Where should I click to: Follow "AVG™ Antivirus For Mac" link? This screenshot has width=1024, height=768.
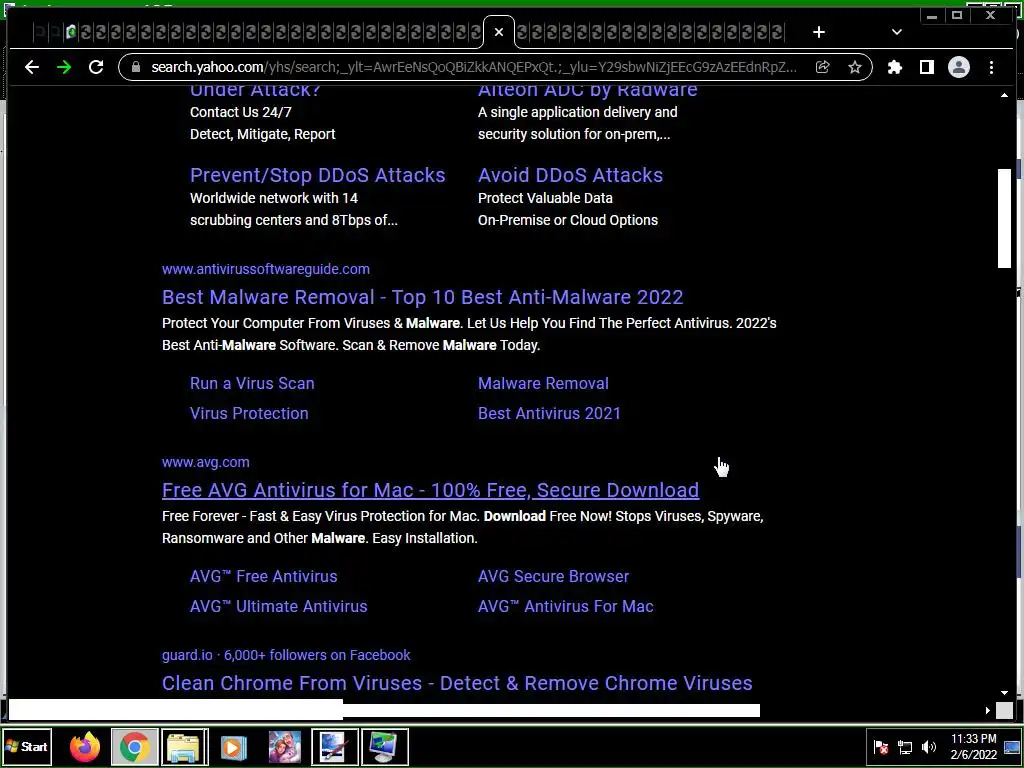pyautogui.click(x=566, y=607)
